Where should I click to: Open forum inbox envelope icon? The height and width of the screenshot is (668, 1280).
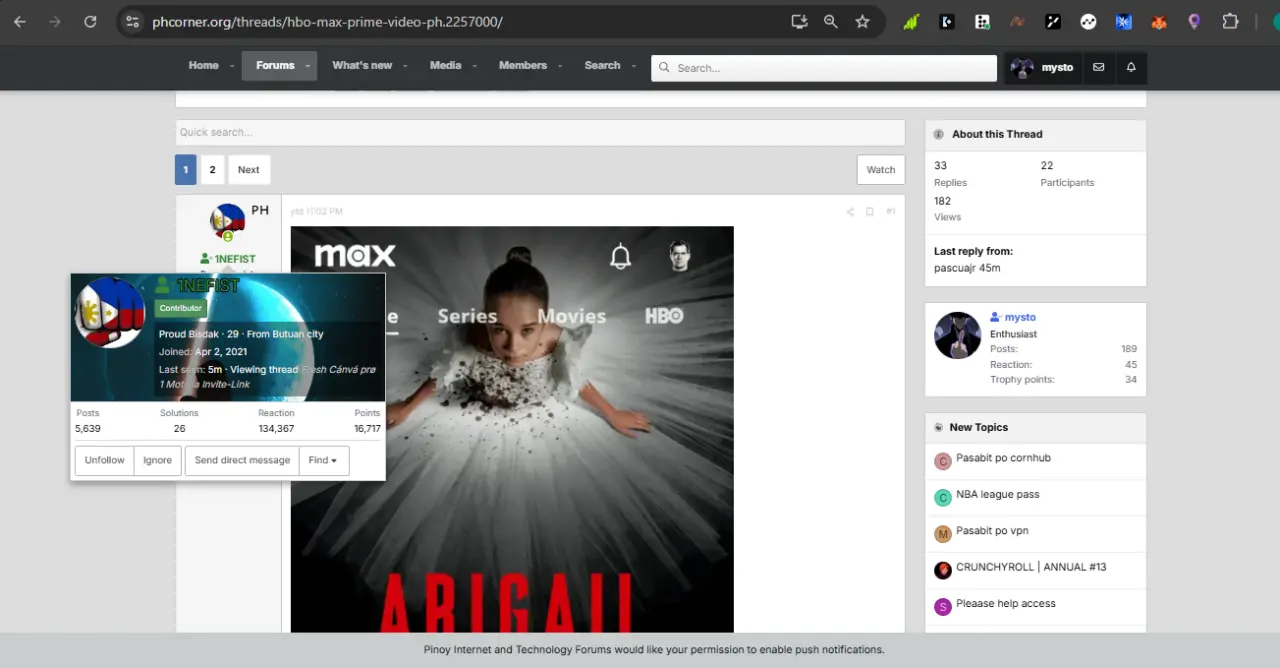tap(1098, 67)
